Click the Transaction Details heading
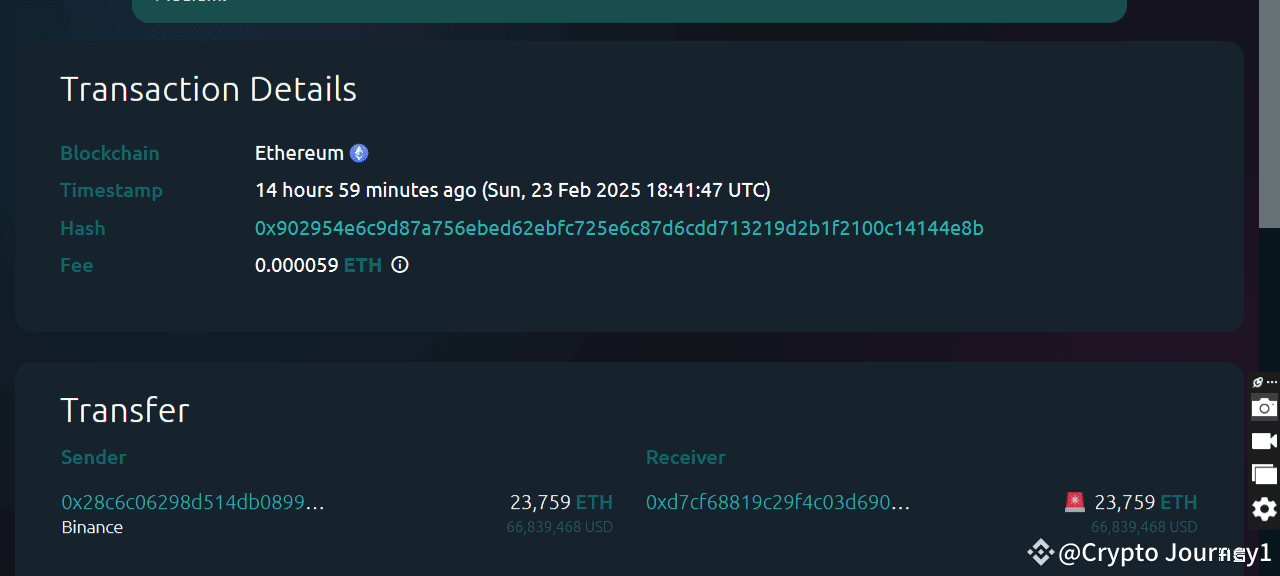Screen dimensions: 1280x576 208,88
